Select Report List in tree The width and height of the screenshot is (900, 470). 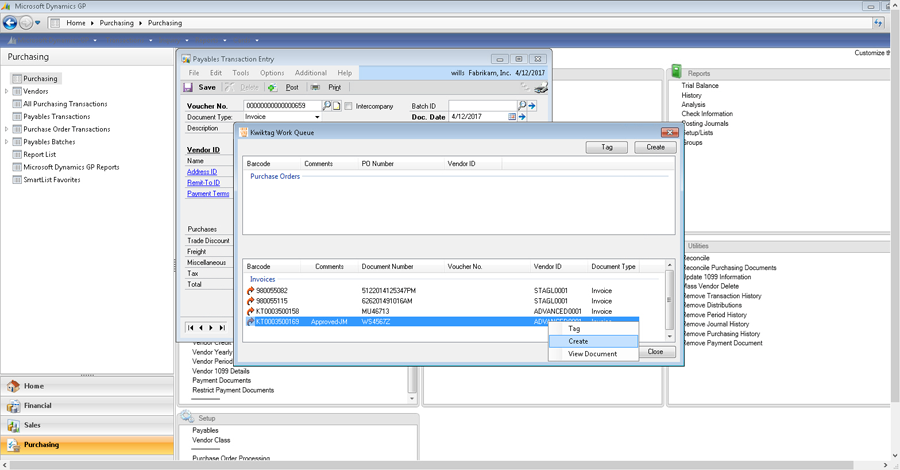[40, 154]
